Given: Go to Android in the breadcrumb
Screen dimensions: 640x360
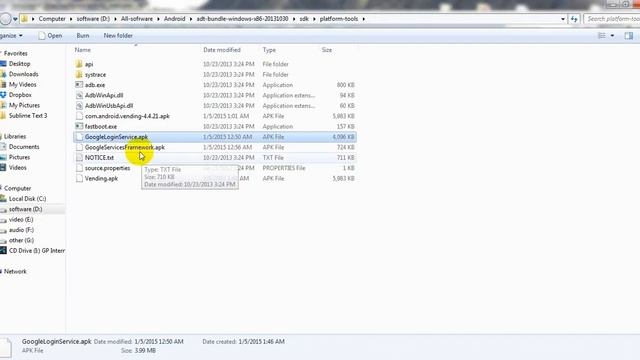Looking at the screenshot, I should pyautogui.click(x=174, y=19).
